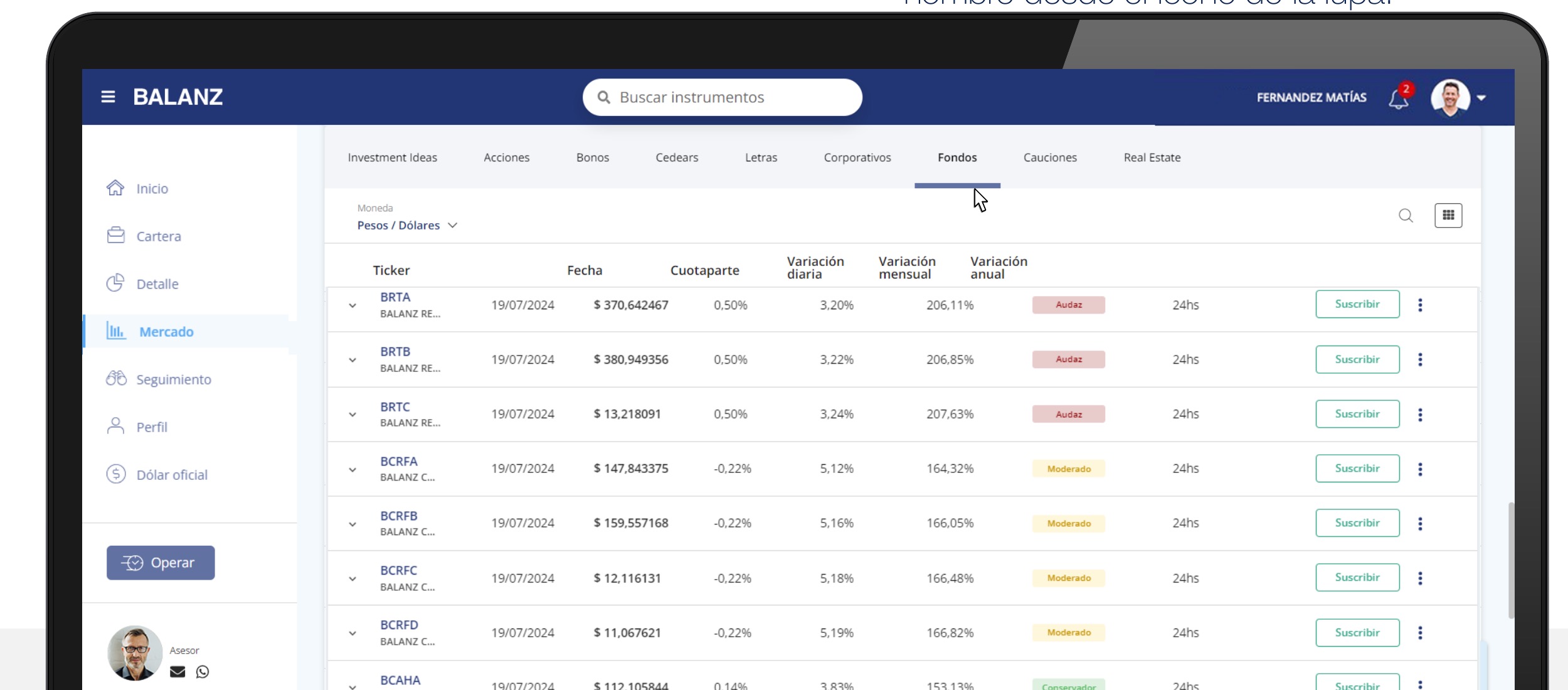The height and width of the screenshot is (690, 1568).
Task: Sort by the Cuotaparte column header
Action: click(x=705, y=270)
